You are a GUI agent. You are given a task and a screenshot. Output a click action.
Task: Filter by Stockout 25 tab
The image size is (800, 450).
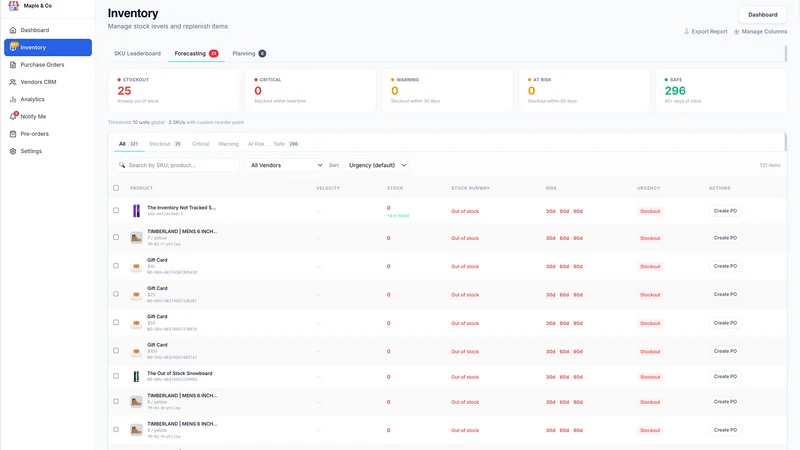[165, 144]
